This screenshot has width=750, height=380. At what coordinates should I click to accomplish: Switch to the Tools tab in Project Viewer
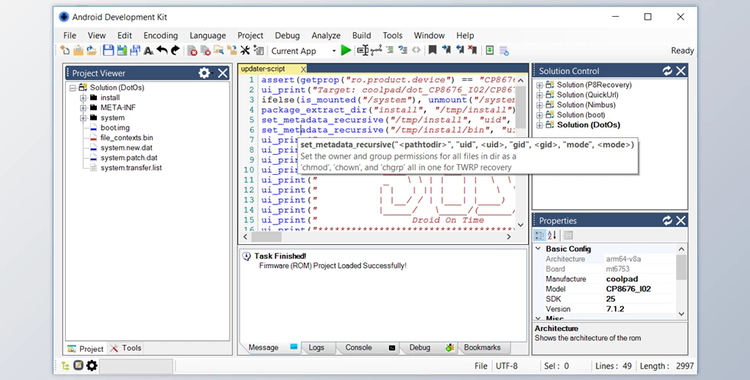click(x=126, y=348)
